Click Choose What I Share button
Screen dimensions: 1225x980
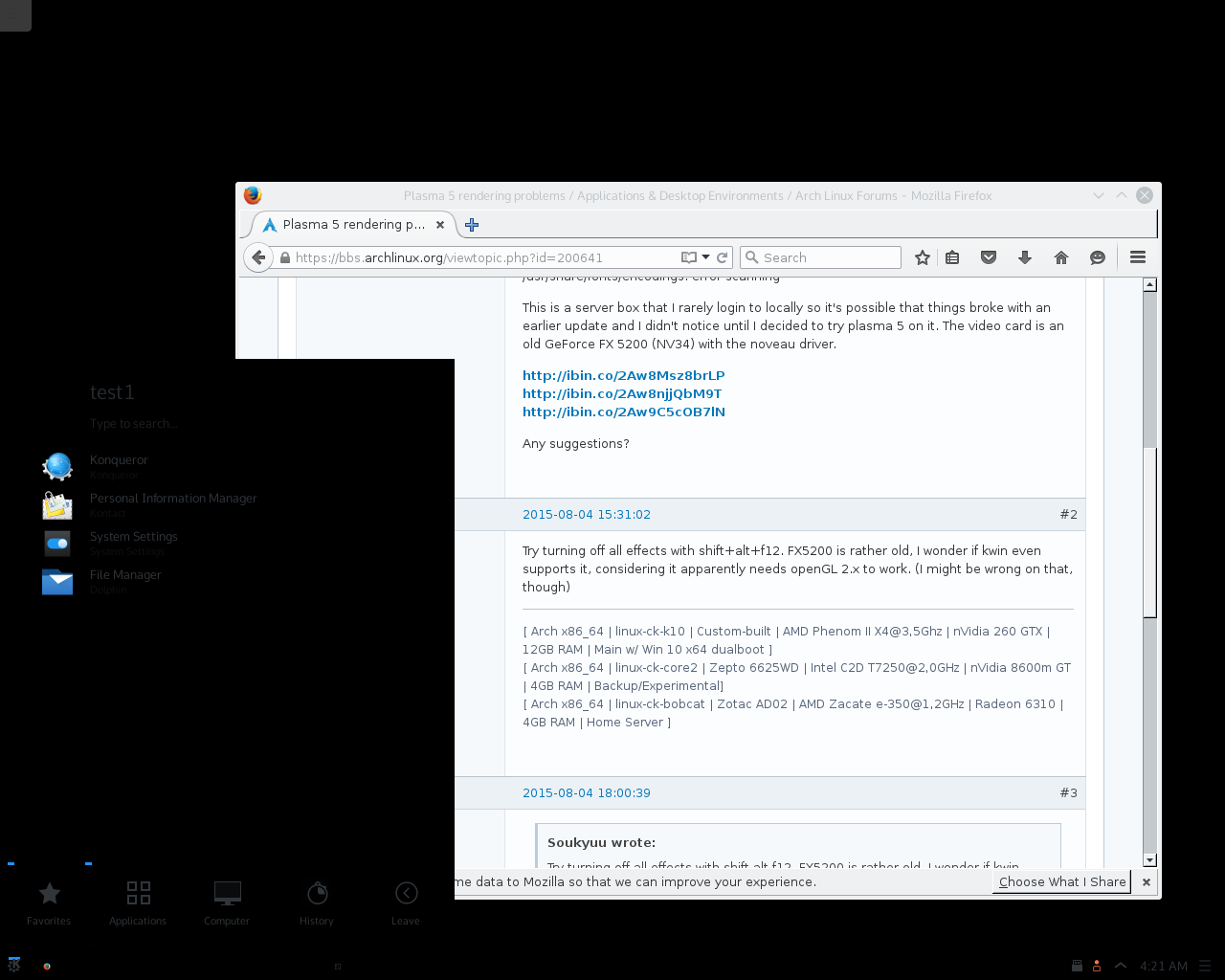click(1062, 882)
